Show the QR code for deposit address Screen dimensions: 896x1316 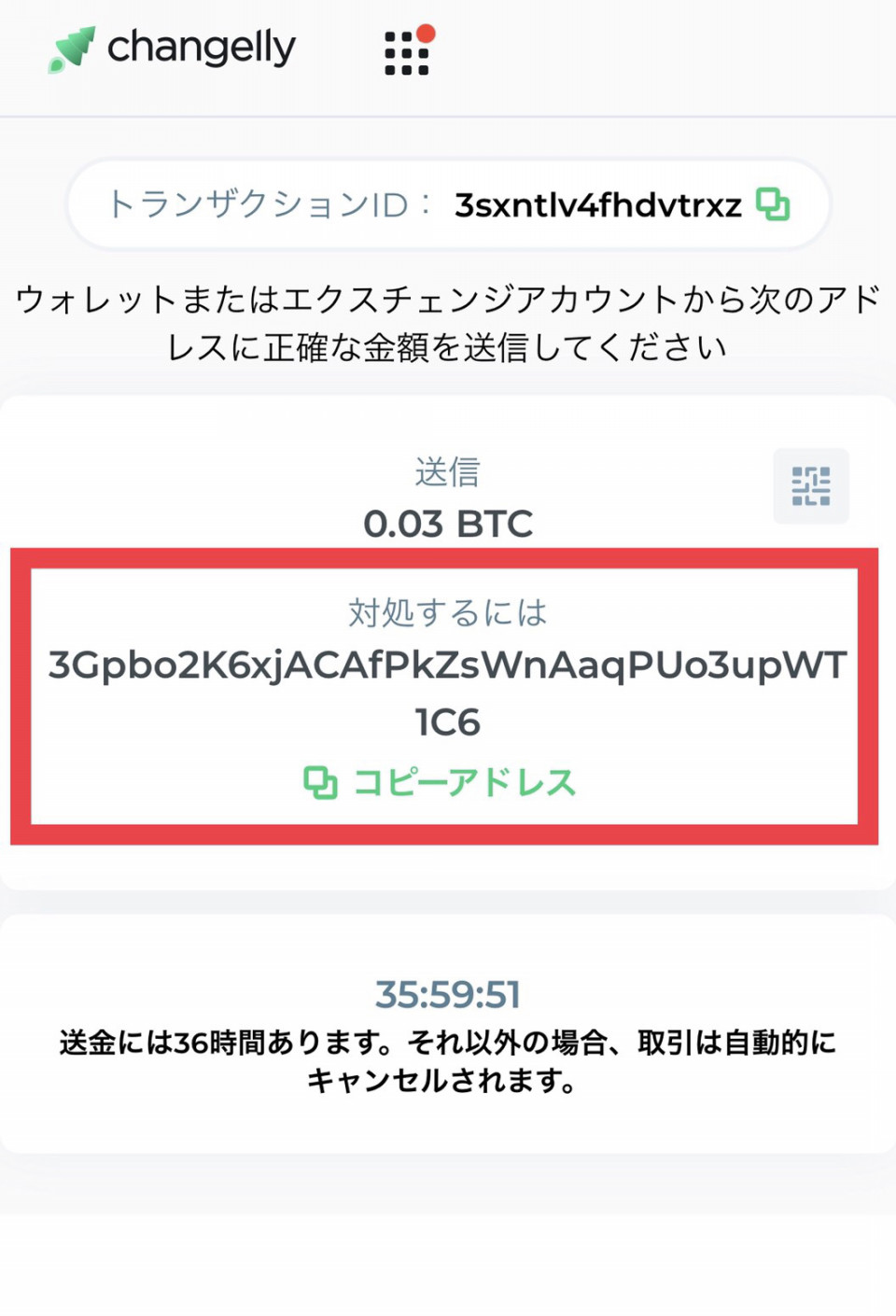810,485
